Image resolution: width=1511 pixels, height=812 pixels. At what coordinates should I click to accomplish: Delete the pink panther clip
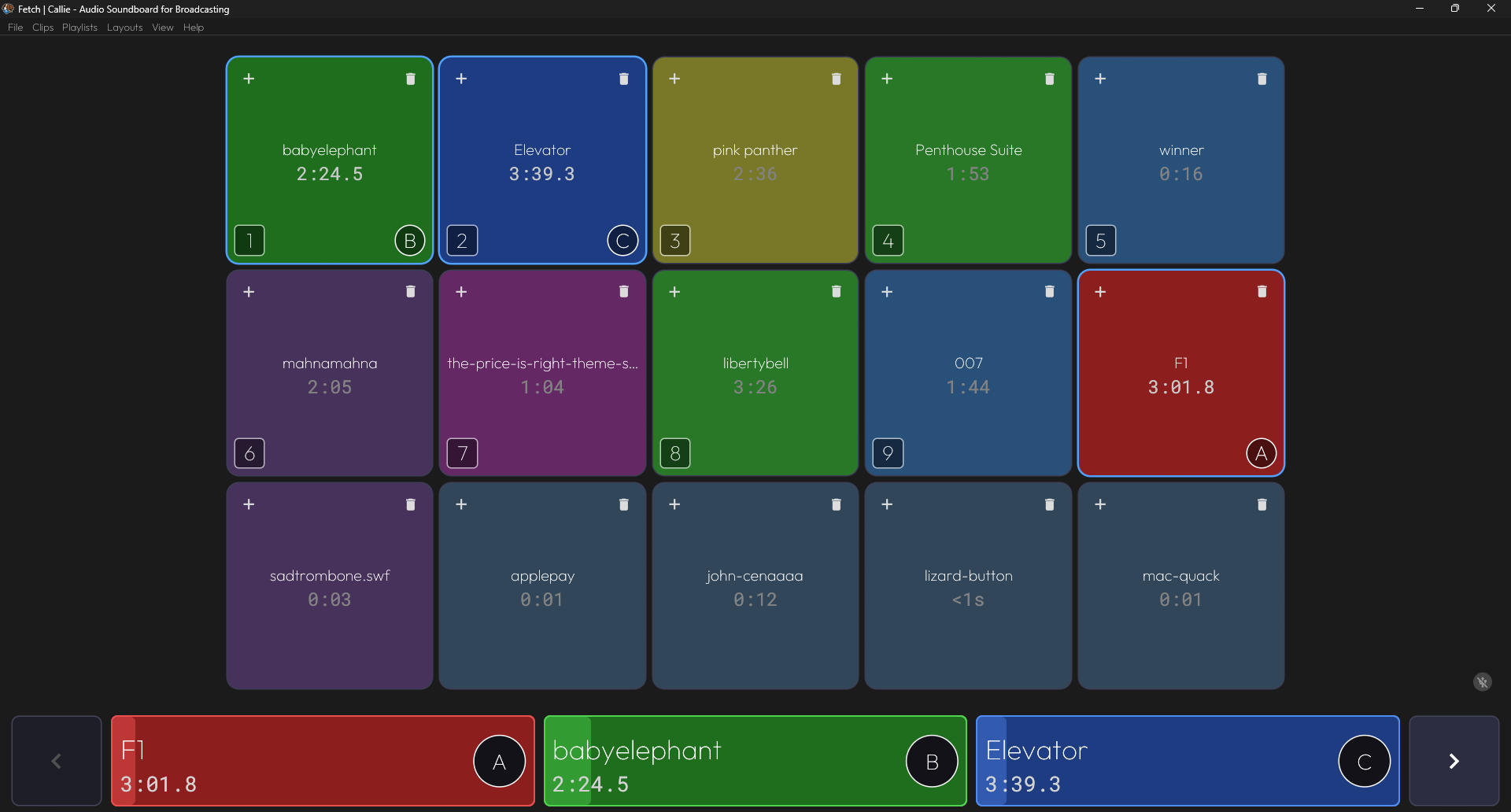tap(835, 79)
